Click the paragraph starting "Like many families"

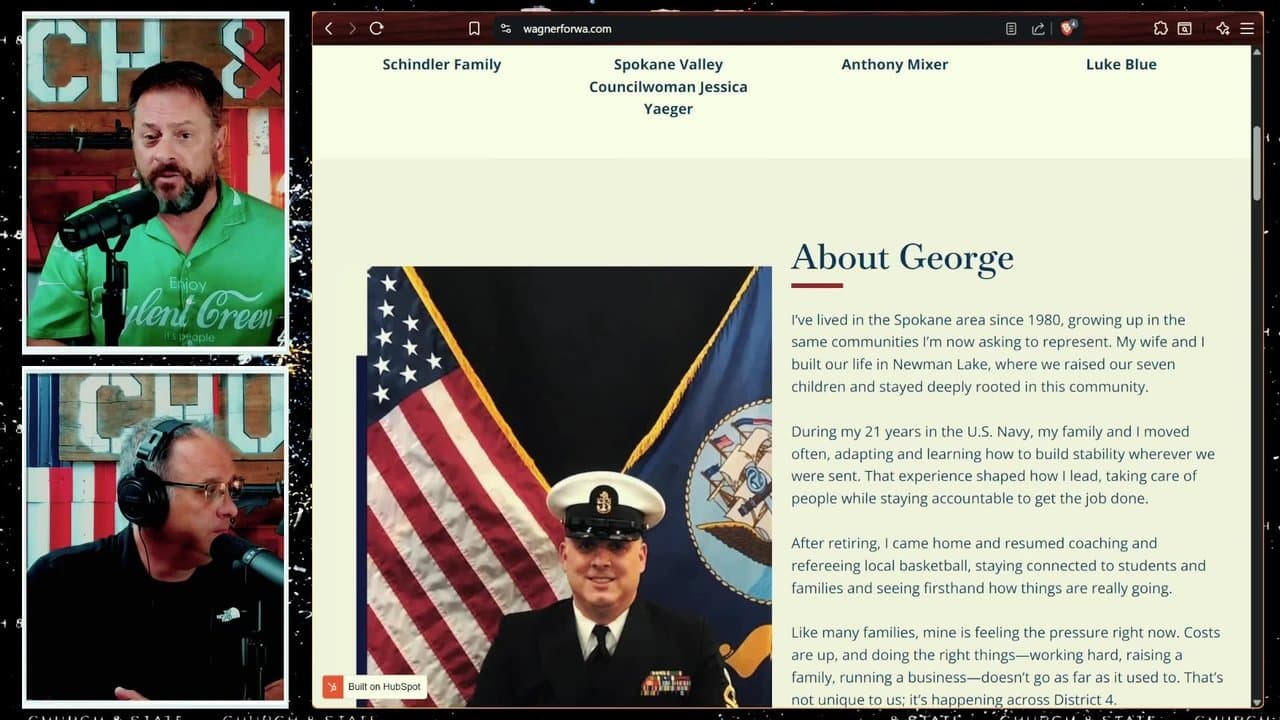point(1007,666)
